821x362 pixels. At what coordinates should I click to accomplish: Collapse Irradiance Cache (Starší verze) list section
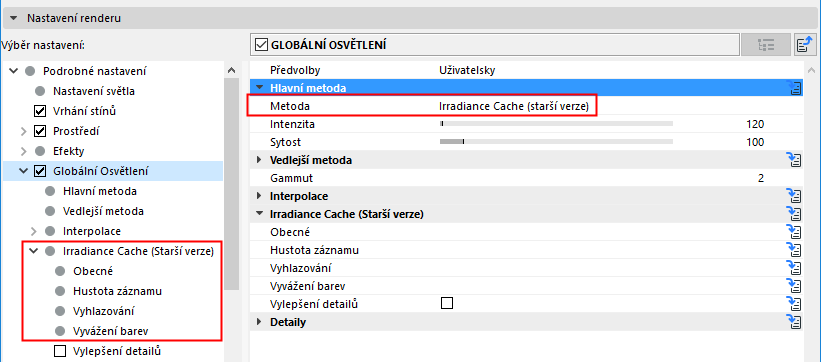point(259,214)
